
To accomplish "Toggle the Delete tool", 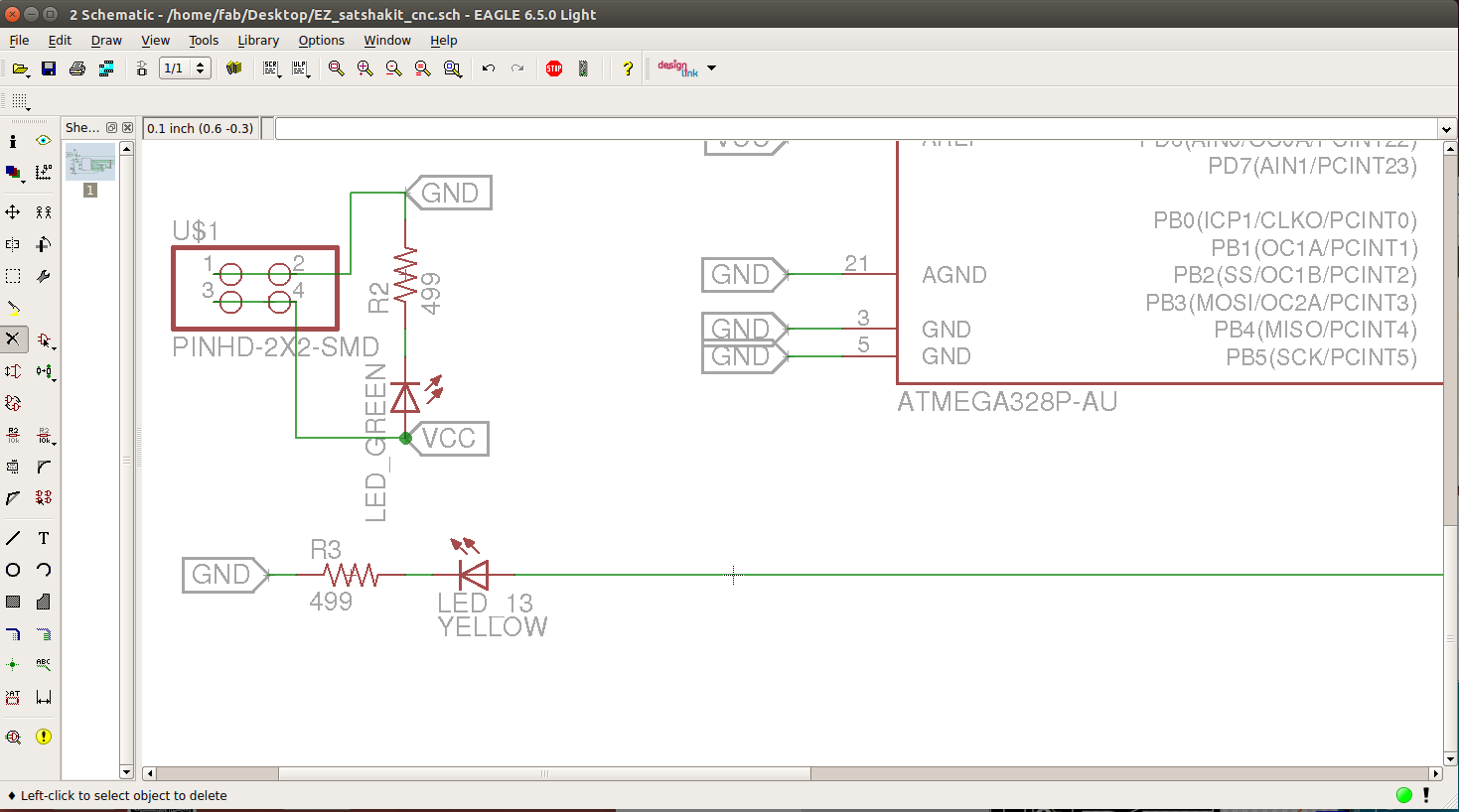I will tap(13, 339).
